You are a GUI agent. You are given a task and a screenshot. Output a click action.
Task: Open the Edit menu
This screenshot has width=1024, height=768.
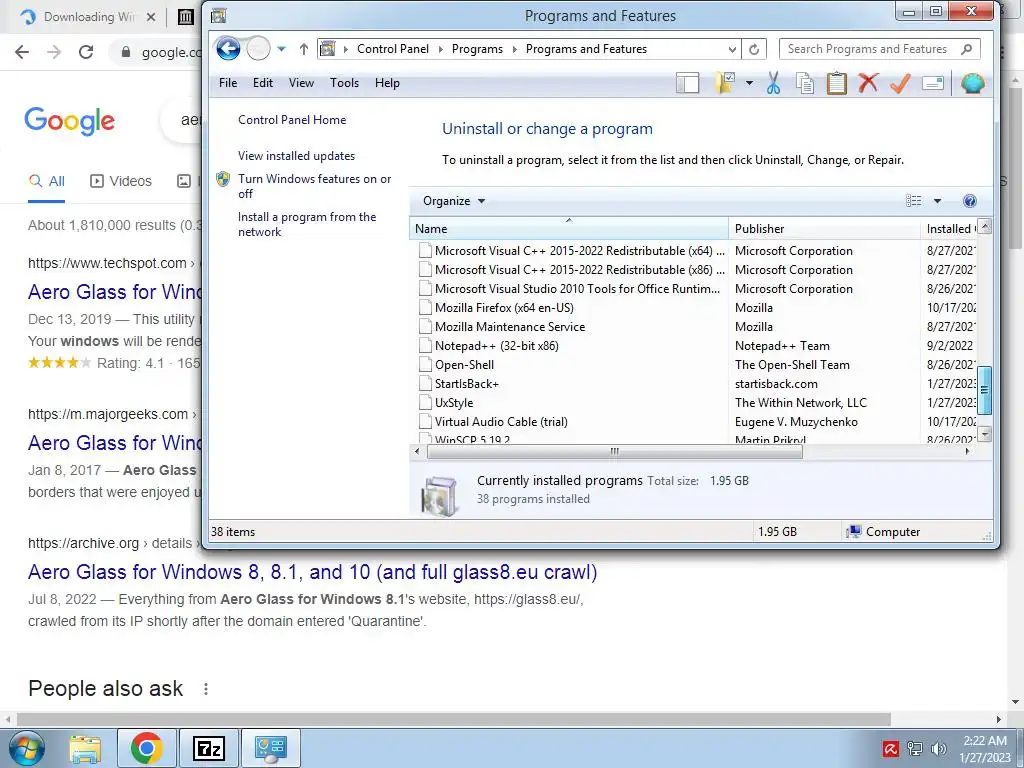pos(263,83)
